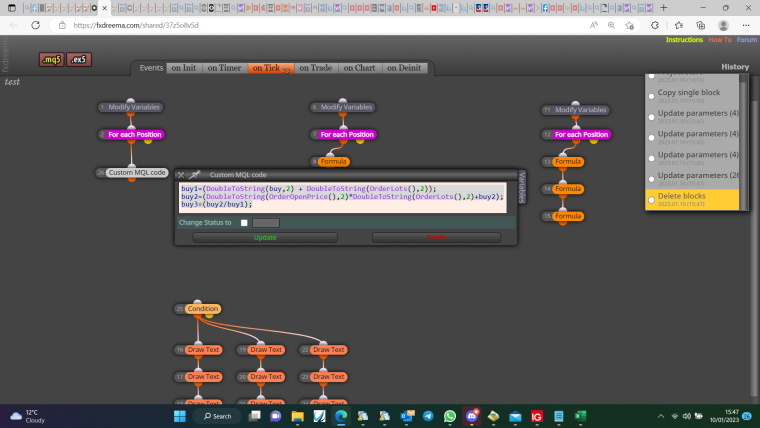Add page to favorites star
The width and height of the screenshot is (760, 428).
(630, 25)
